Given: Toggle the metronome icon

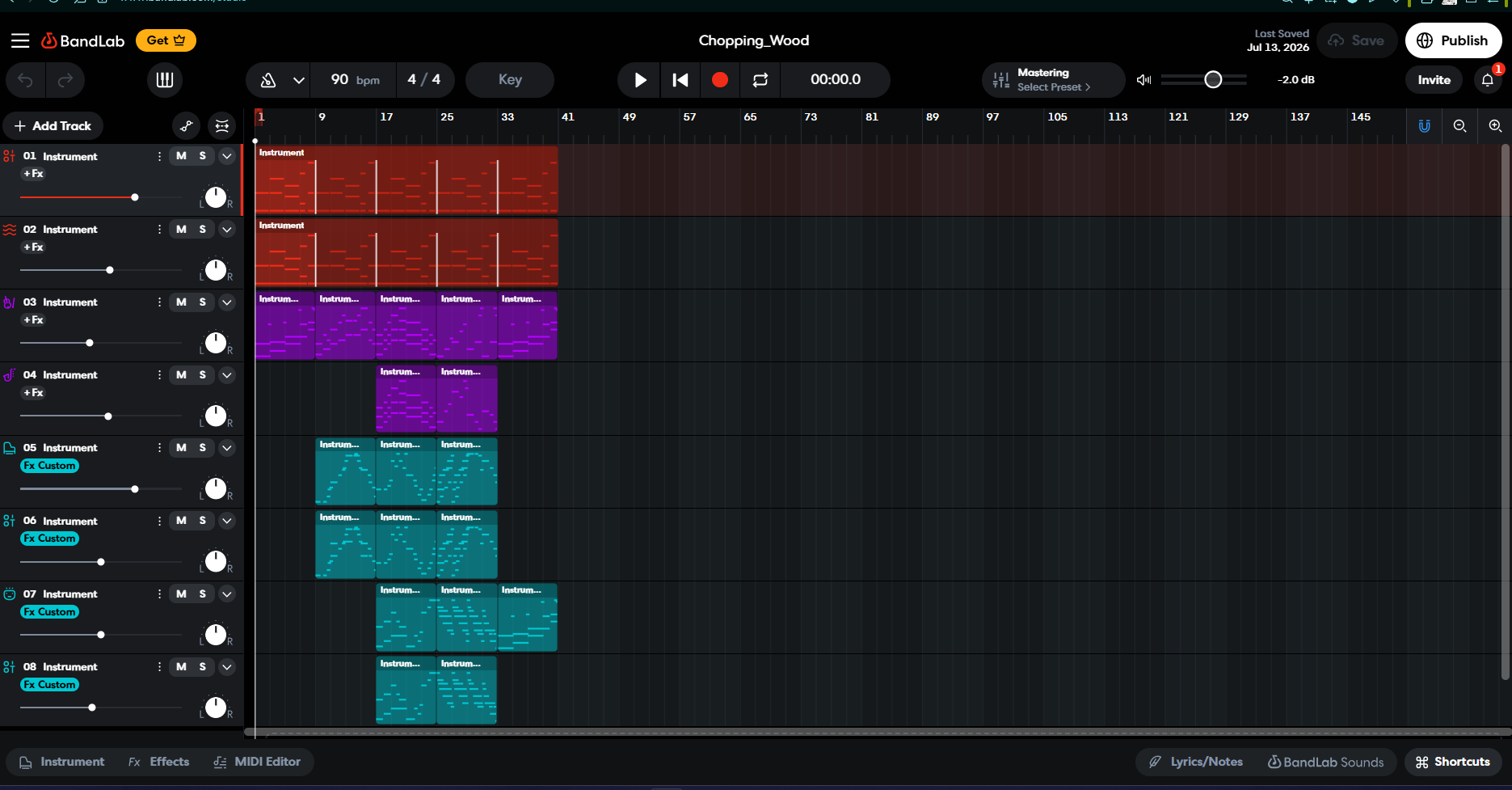Looking at the screenshot, I should coord(268,80).
